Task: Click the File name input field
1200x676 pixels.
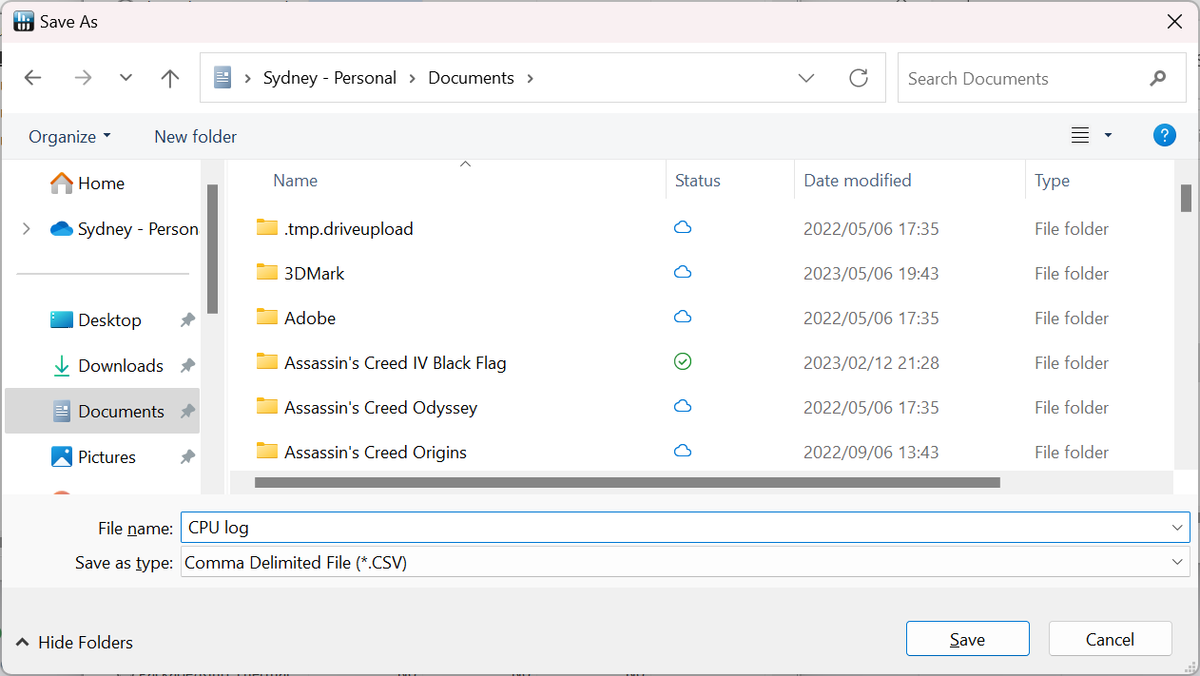Action: 670,527
